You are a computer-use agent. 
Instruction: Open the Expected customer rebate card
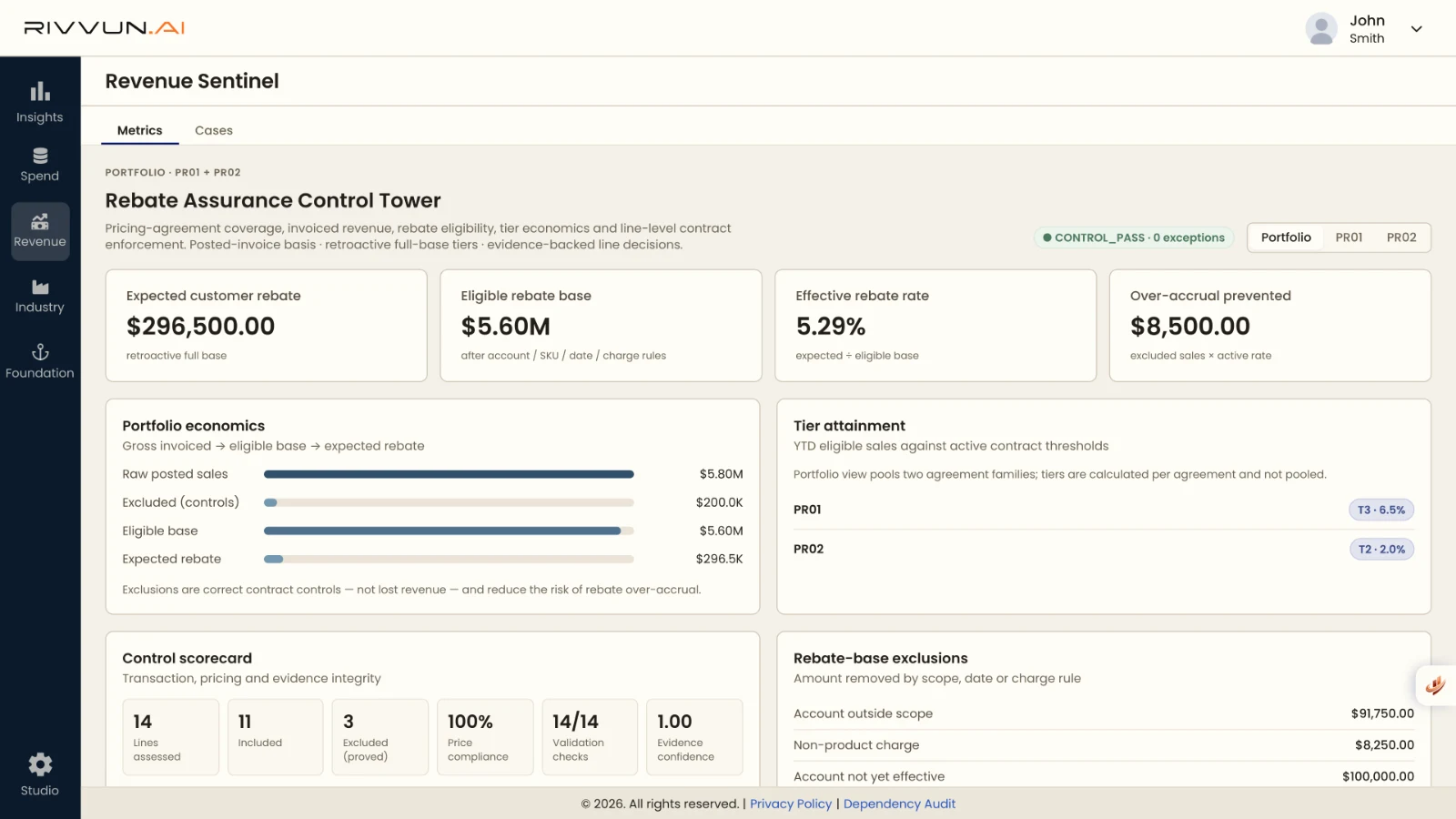pos(267,325)
